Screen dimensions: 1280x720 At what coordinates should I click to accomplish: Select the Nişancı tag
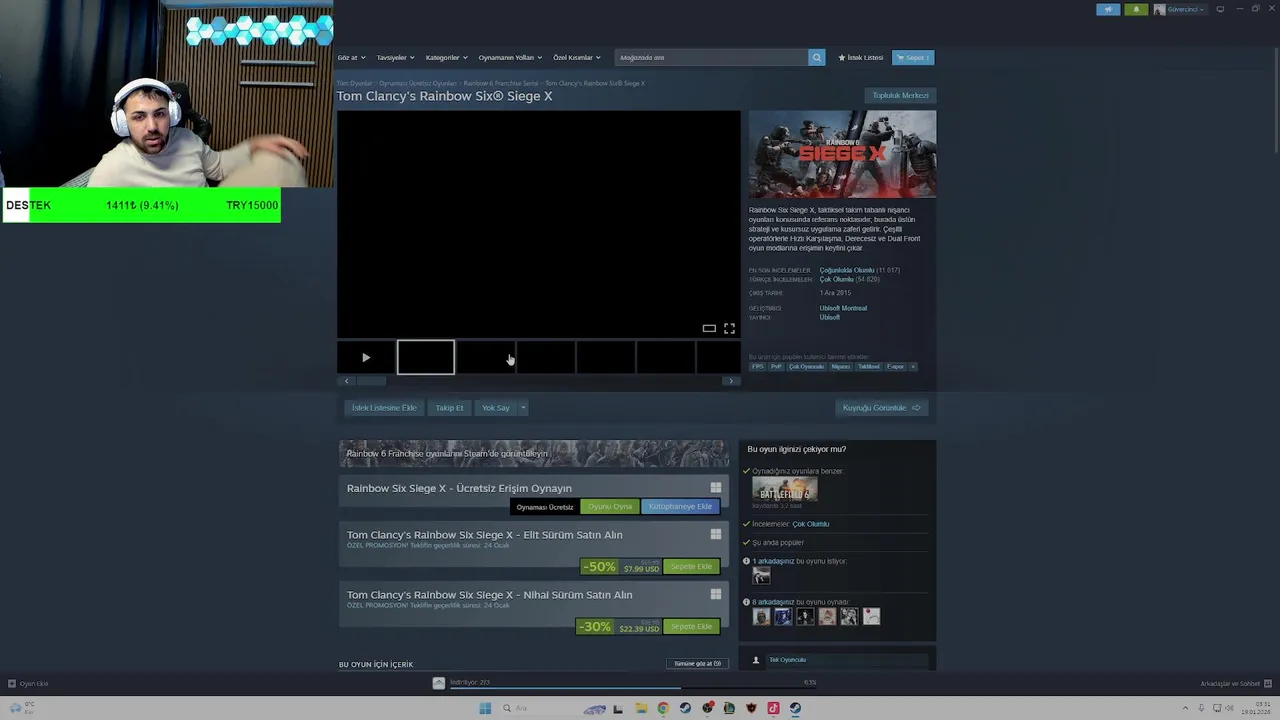click(841, 366)
